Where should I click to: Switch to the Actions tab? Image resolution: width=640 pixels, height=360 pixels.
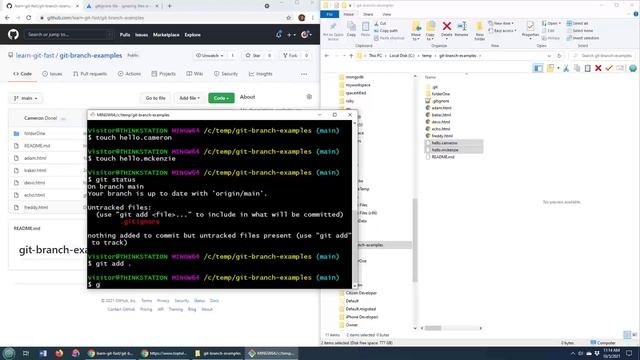pos(129,74)
